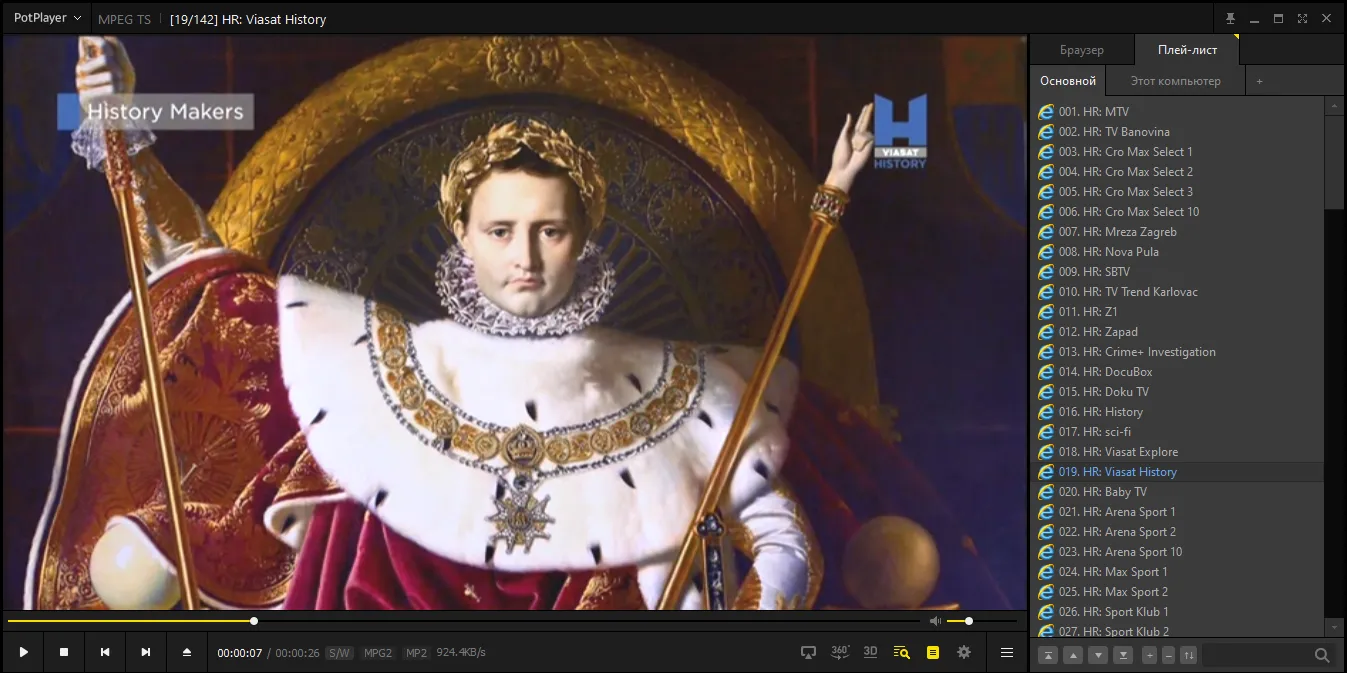Select the Основной playlist tab
The width and height of the screenshot is (1347, 673).
coord(1068,81)
